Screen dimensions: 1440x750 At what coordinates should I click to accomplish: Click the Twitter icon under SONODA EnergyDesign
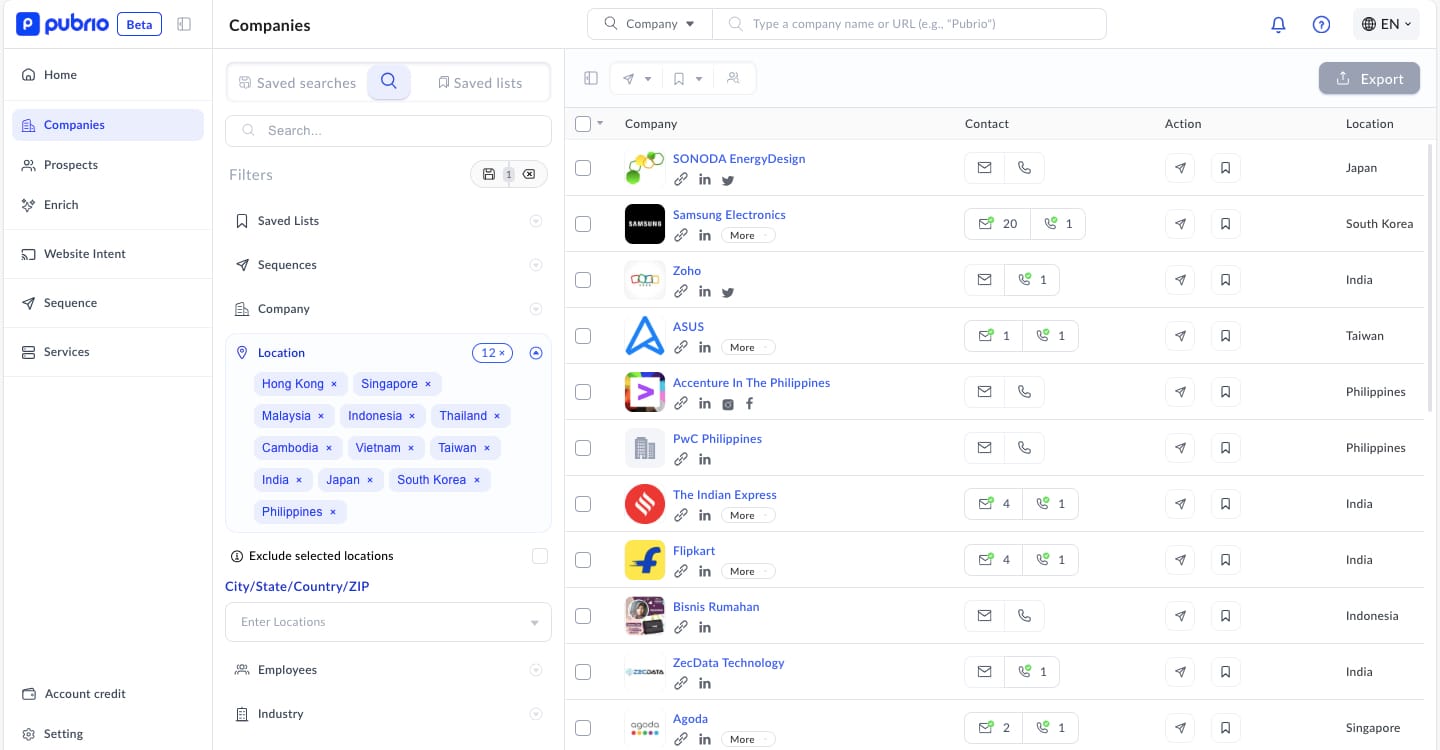pyautogui.click(x=728, y=180)
